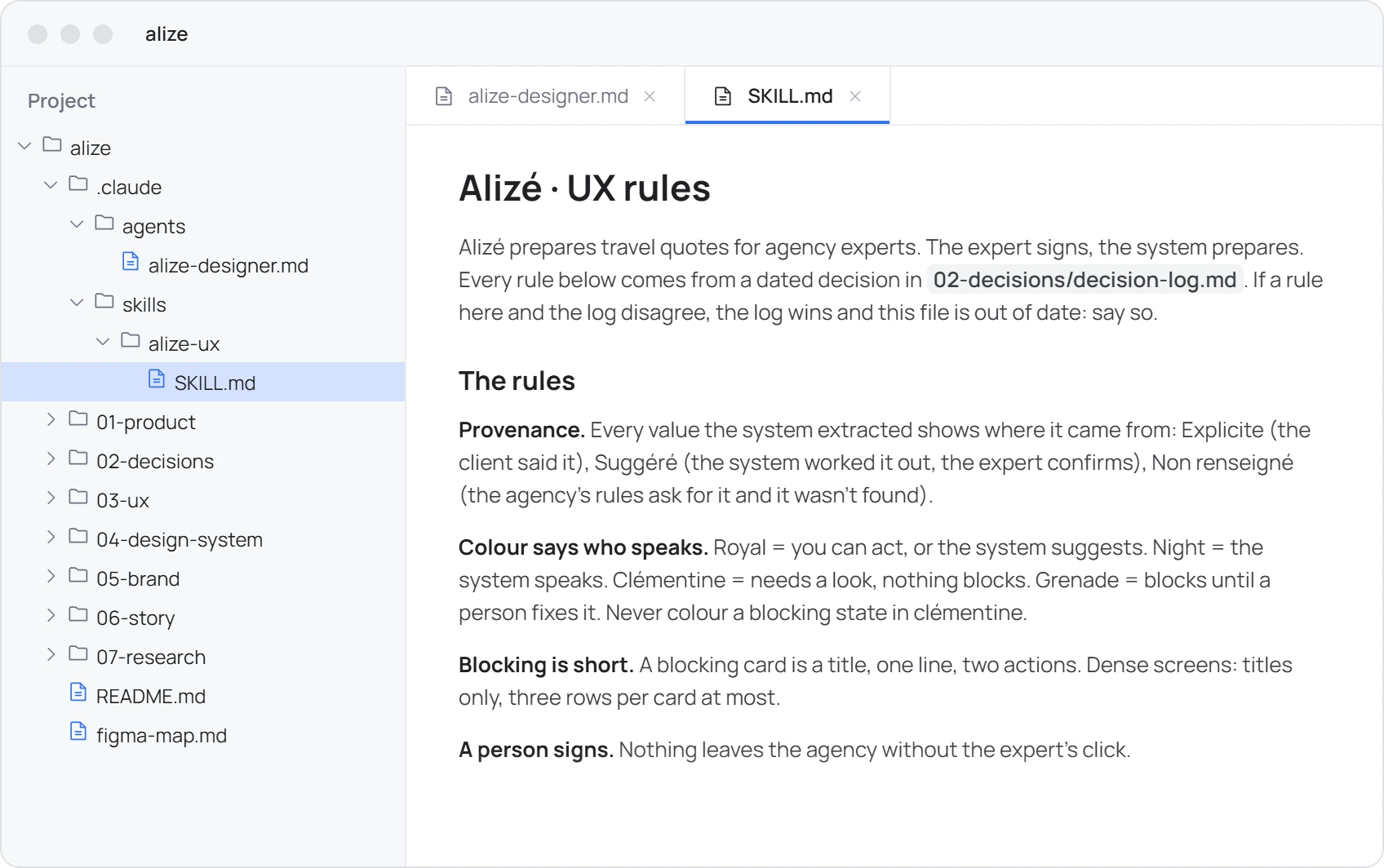
Task: Click the alize root folder icon
Action: 52,144
